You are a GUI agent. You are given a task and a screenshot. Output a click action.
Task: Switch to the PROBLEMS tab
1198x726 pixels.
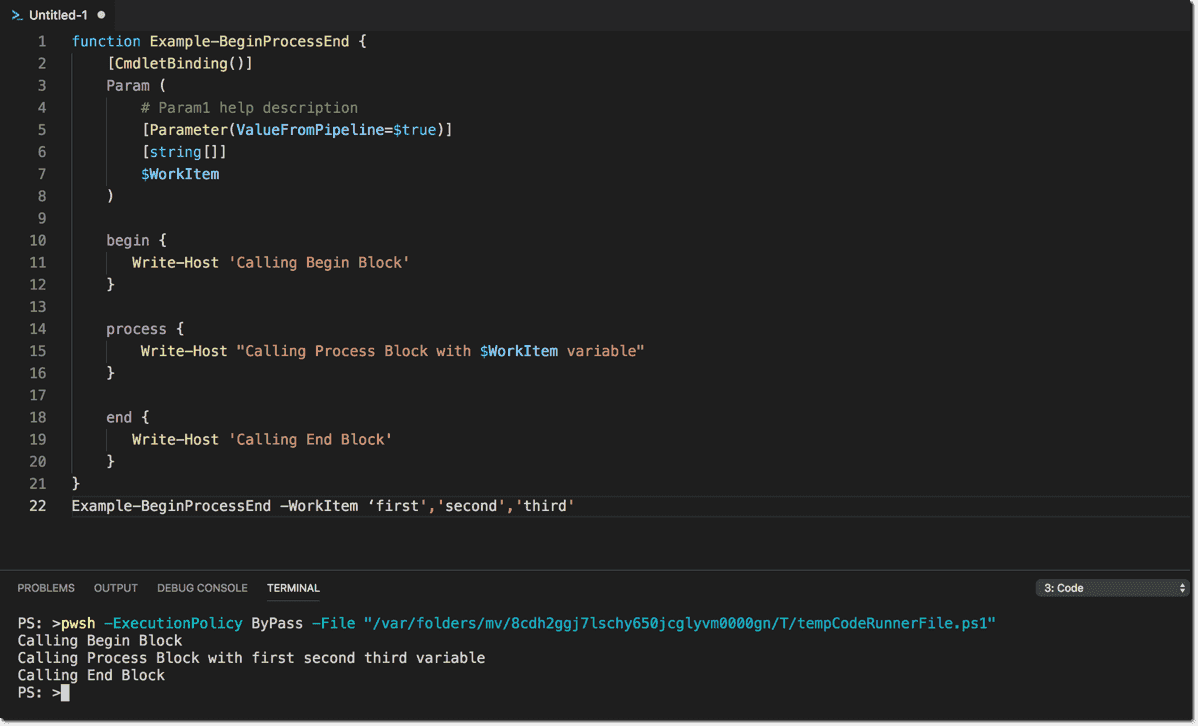tap(46, 588)
